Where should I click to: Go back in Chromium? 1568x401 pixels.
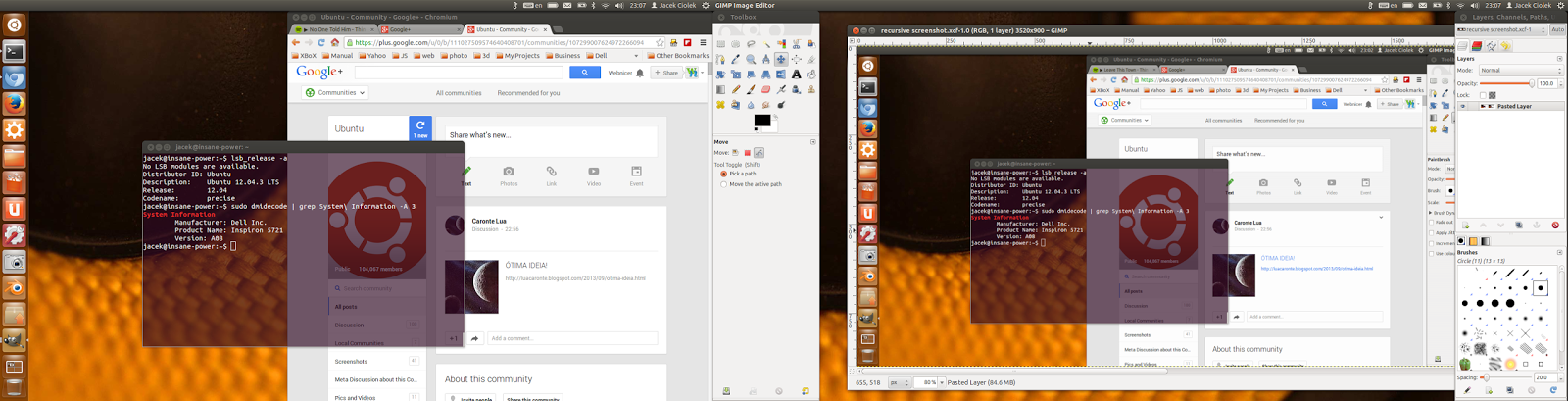pos(296,42)
